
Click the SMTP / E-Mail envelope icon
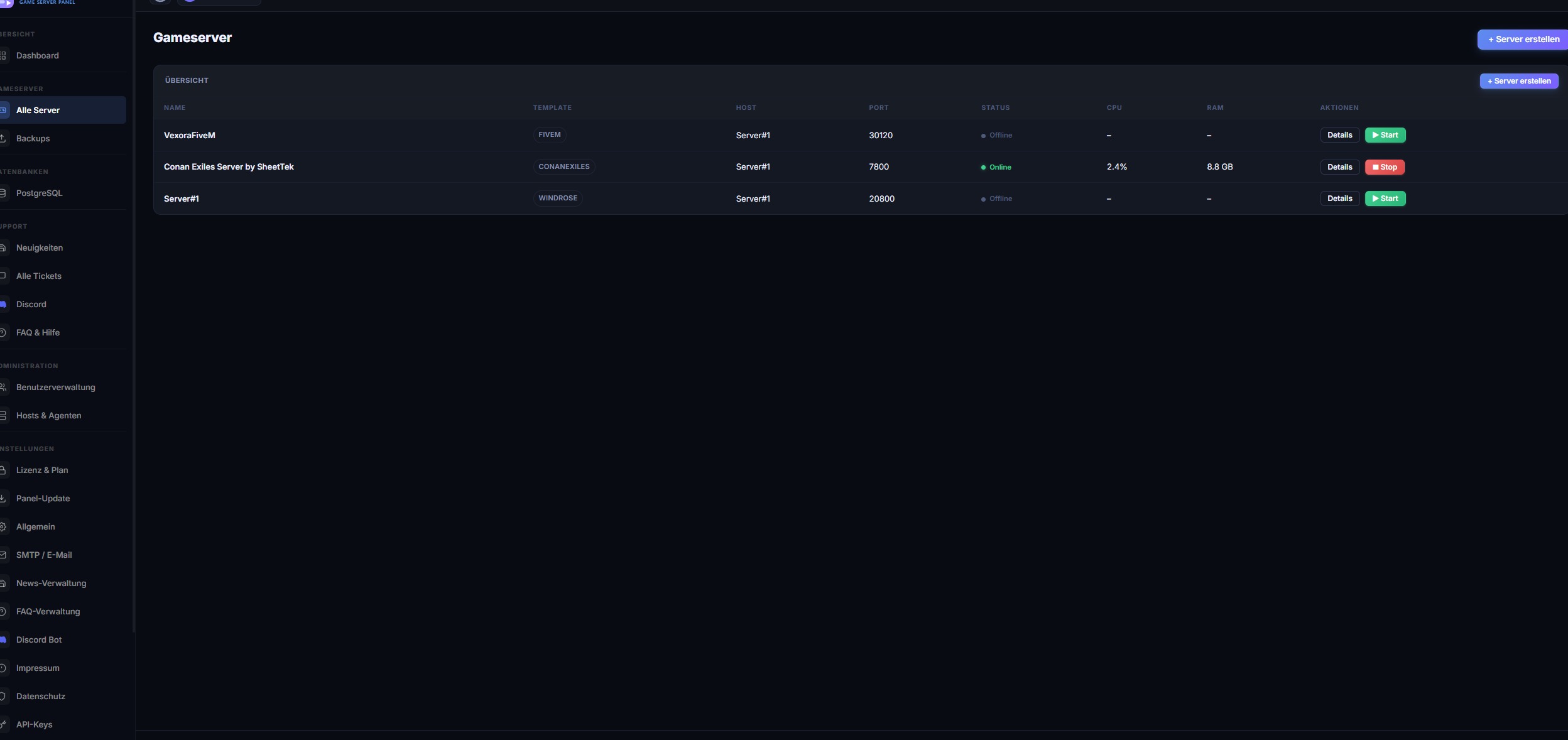click(3, 555)
